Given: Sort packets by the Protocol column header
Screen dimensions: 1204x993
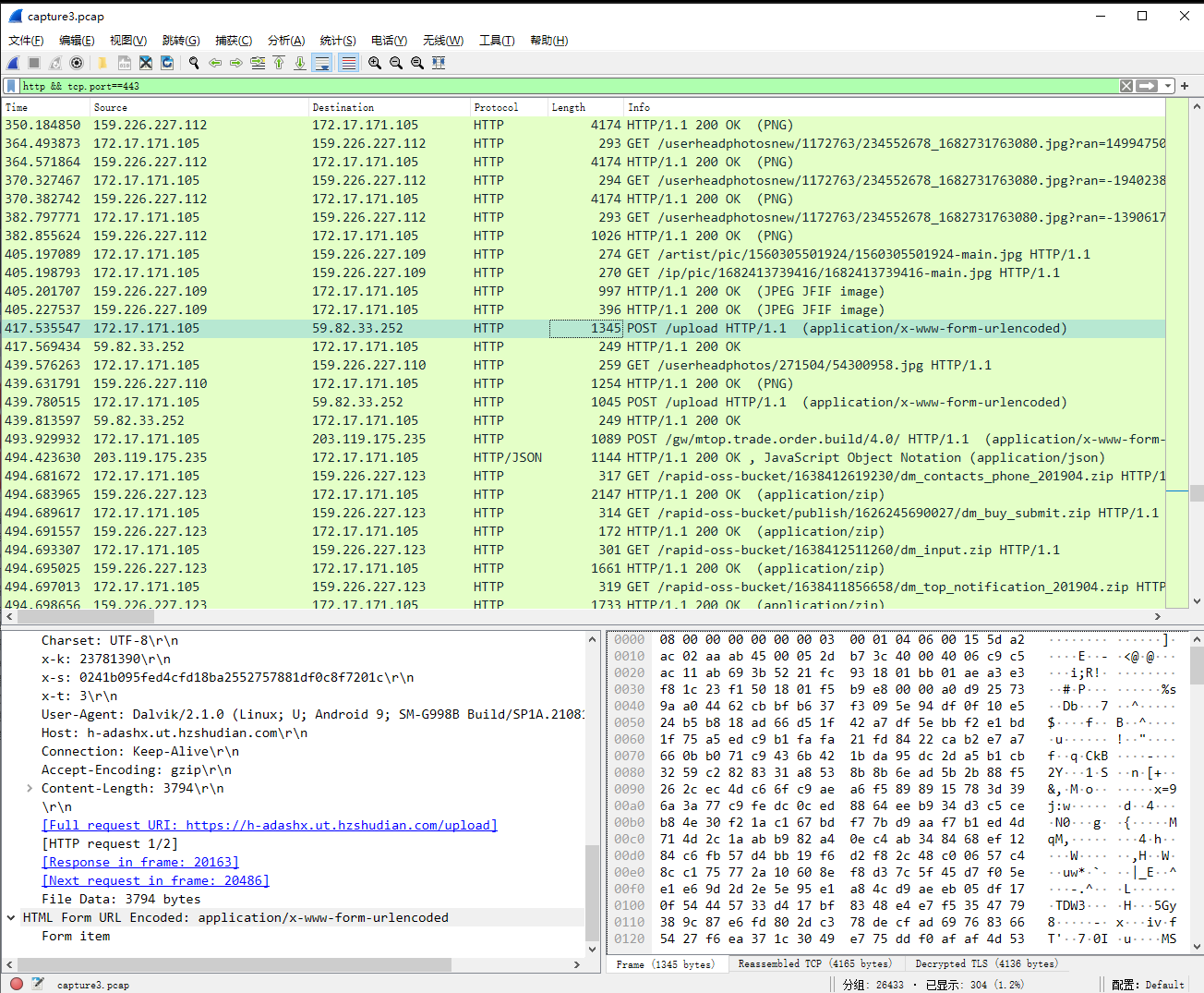Looking at the screenshot, I should click(x=509, y=107).
